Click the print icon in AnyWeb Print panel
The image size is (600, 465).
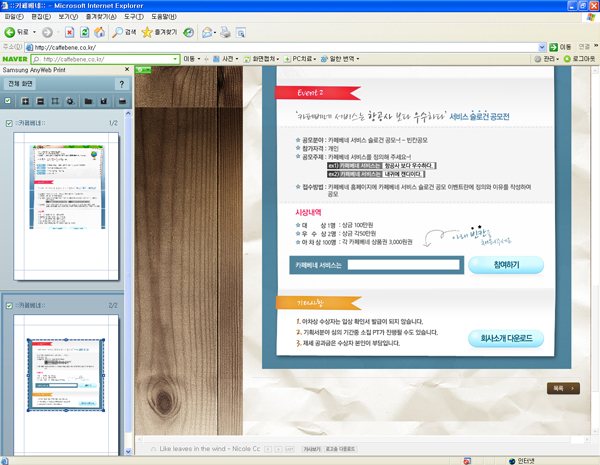click(x=122, y=101)
